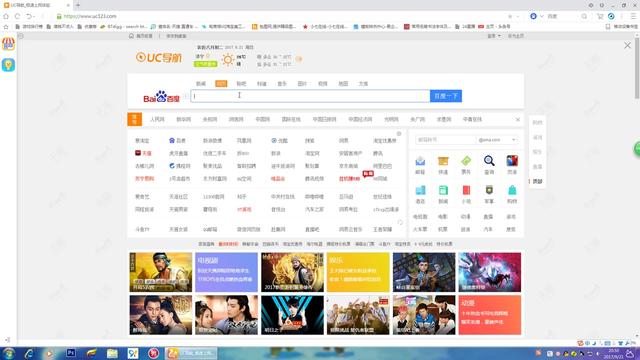Click the 百度一下 search button

point(446,96)
